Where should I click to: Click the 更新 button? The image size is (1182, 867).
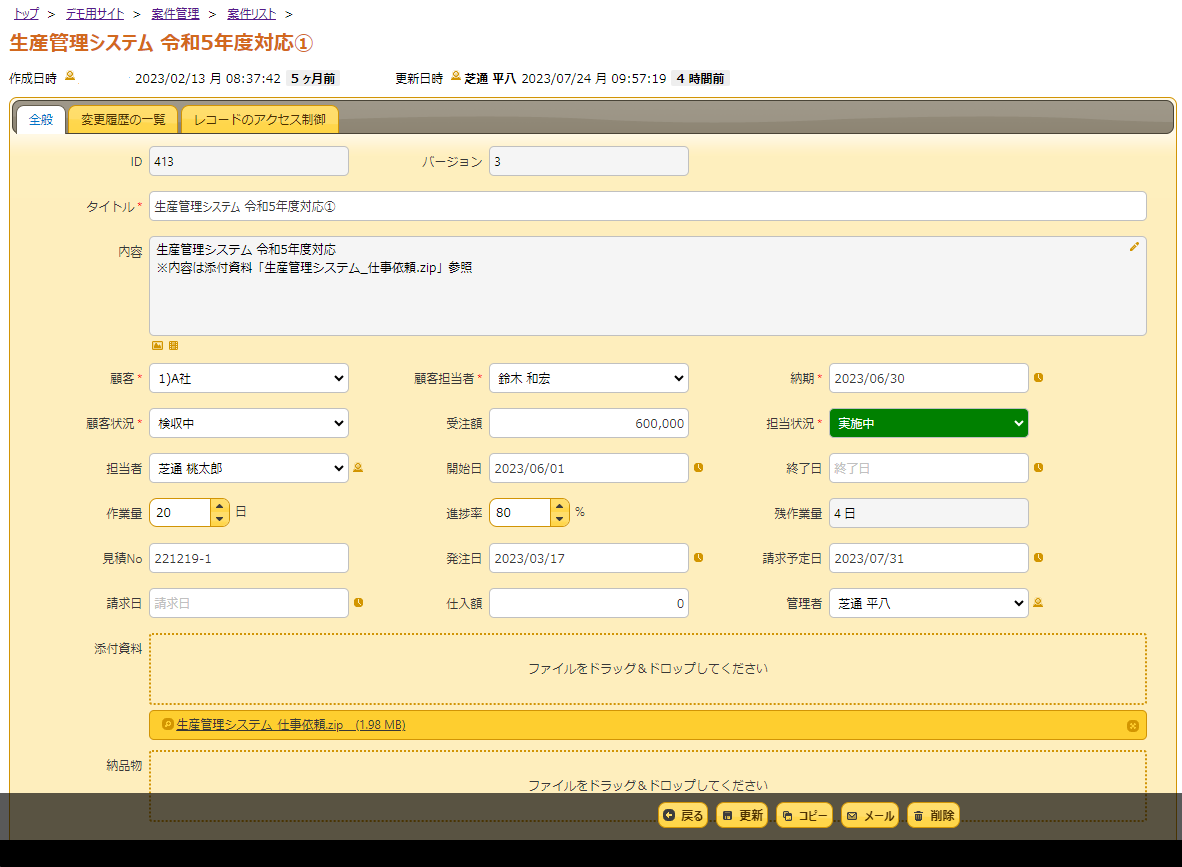point(742,816)
